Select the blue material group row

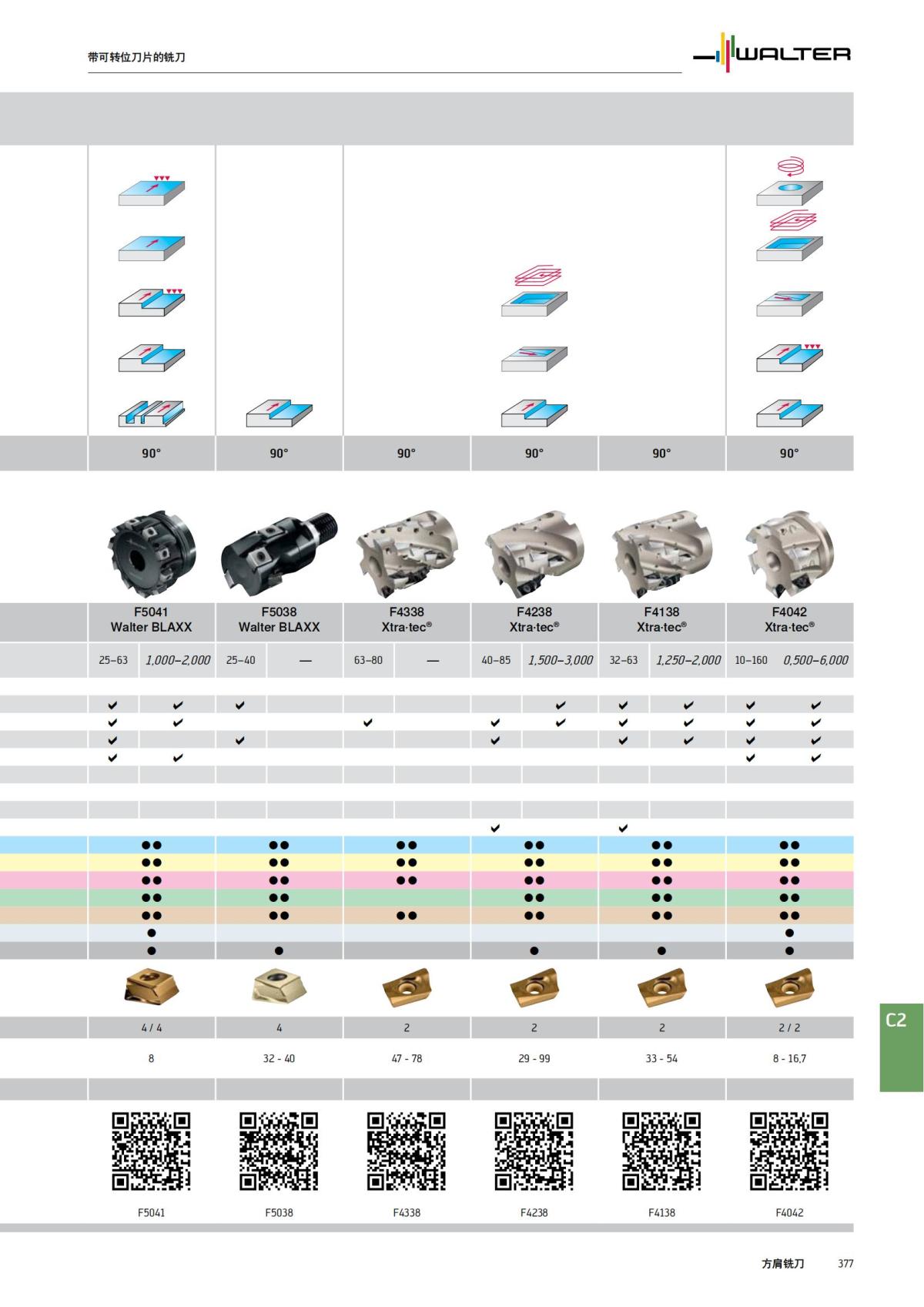point(427,845)
